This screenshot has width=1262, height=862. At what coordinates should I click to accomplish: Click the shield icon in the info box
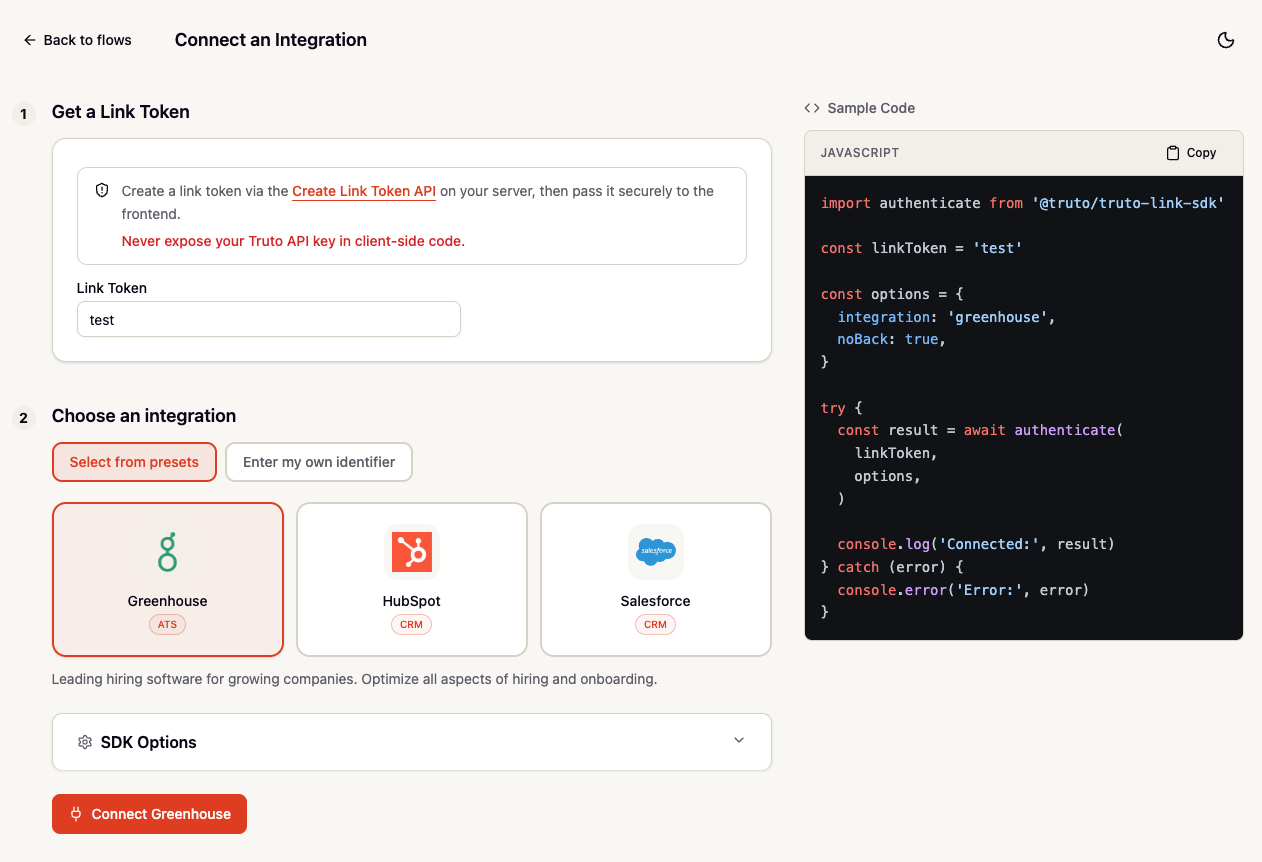point(102,190)
